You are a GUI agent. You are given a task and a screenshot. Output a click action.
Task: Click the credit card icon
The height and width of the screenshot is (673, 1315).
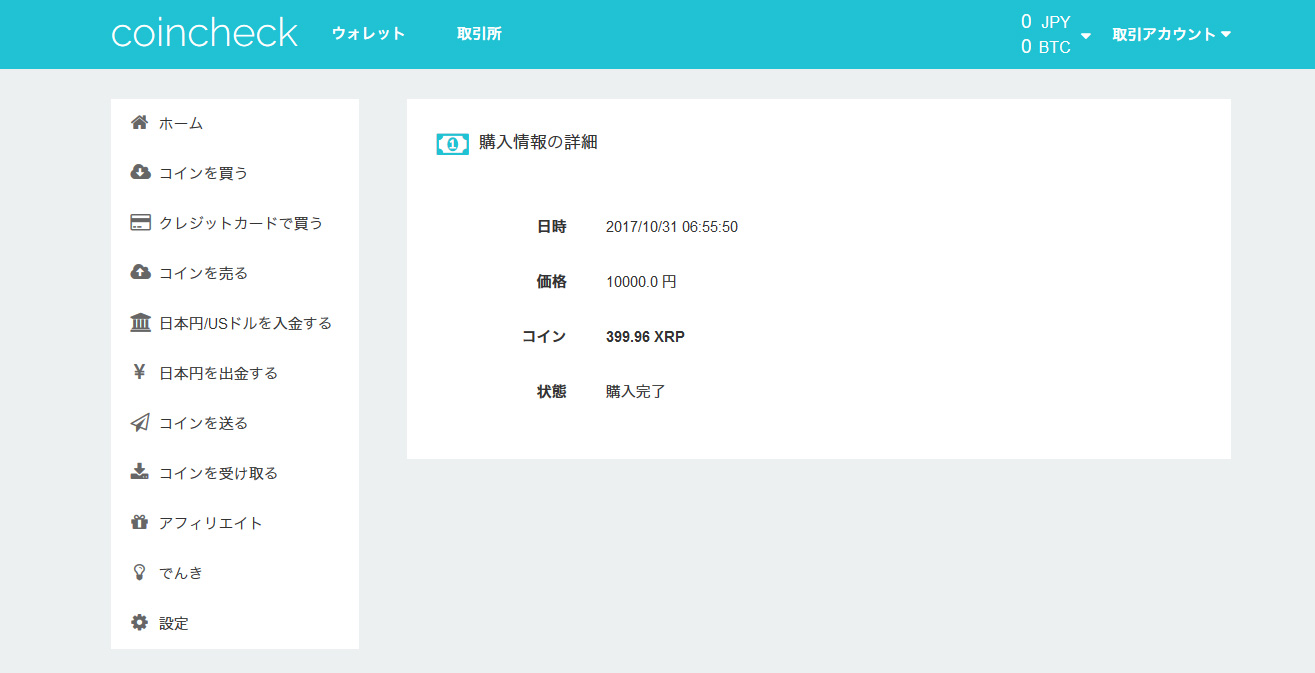140,223
